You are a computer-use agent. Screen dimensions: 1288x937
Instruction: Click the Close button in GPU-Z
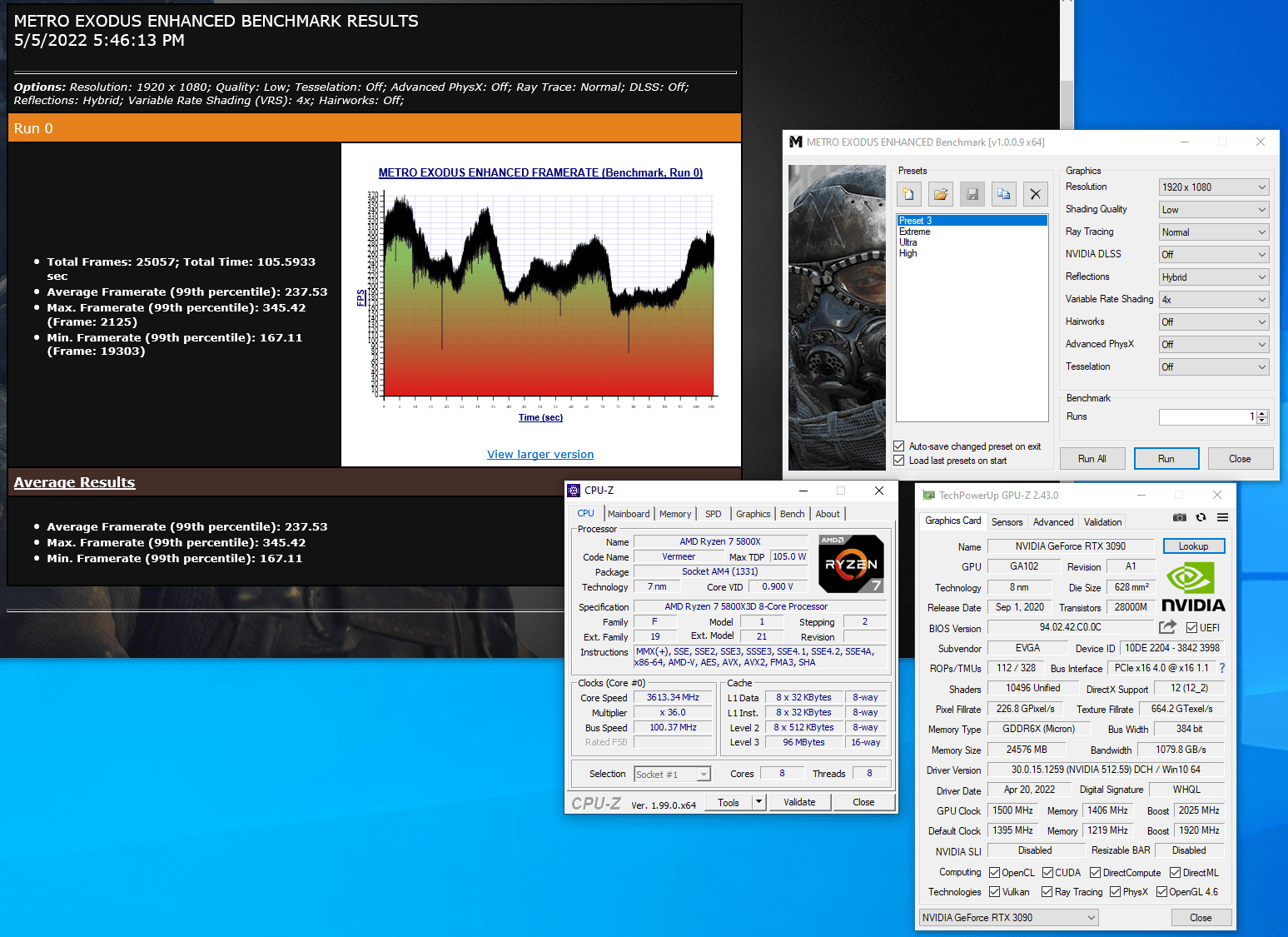pos(1201,918)
